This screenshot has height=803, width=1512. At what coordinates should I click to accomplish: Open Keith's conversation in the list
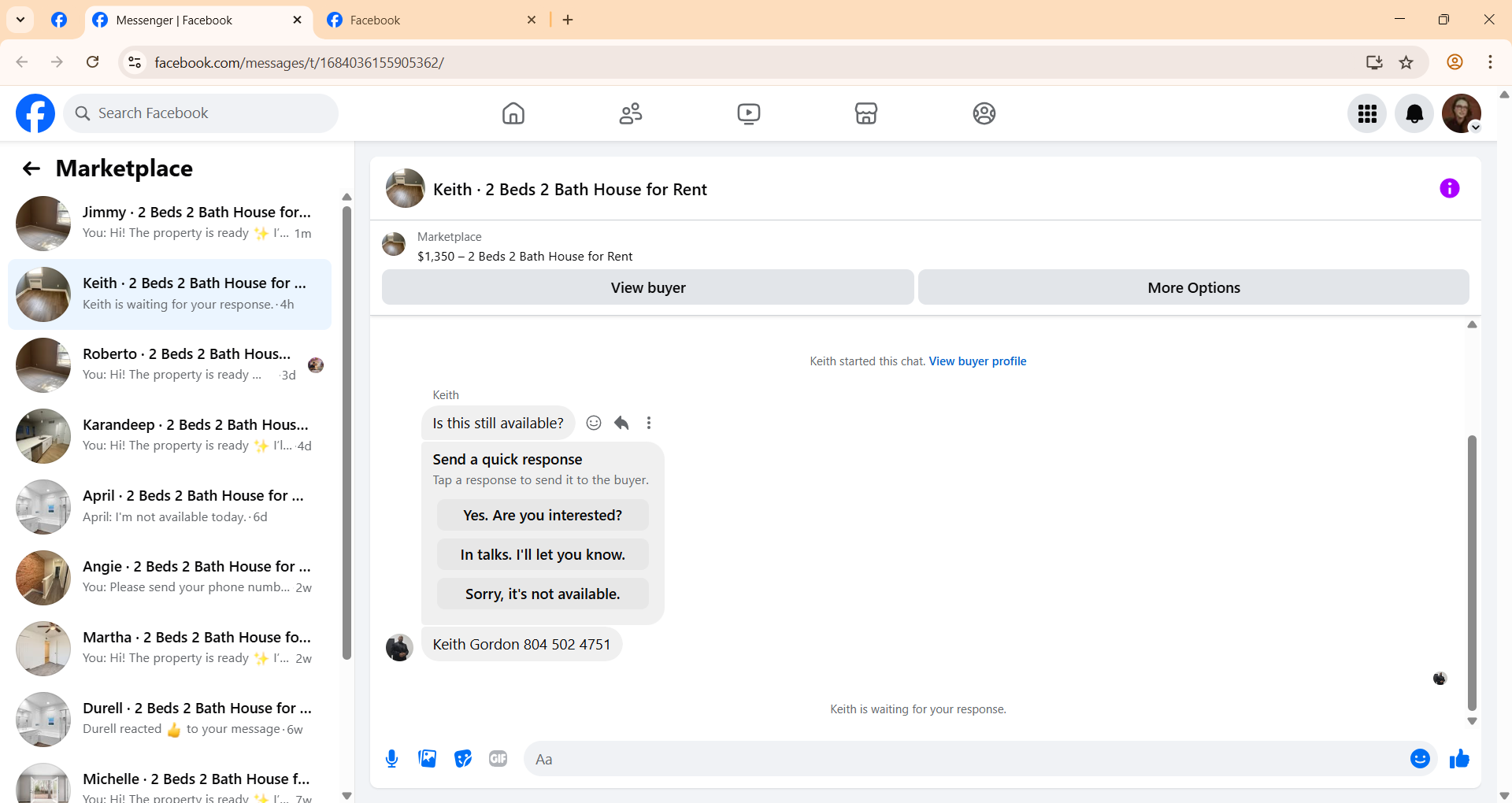click(169, 294)
